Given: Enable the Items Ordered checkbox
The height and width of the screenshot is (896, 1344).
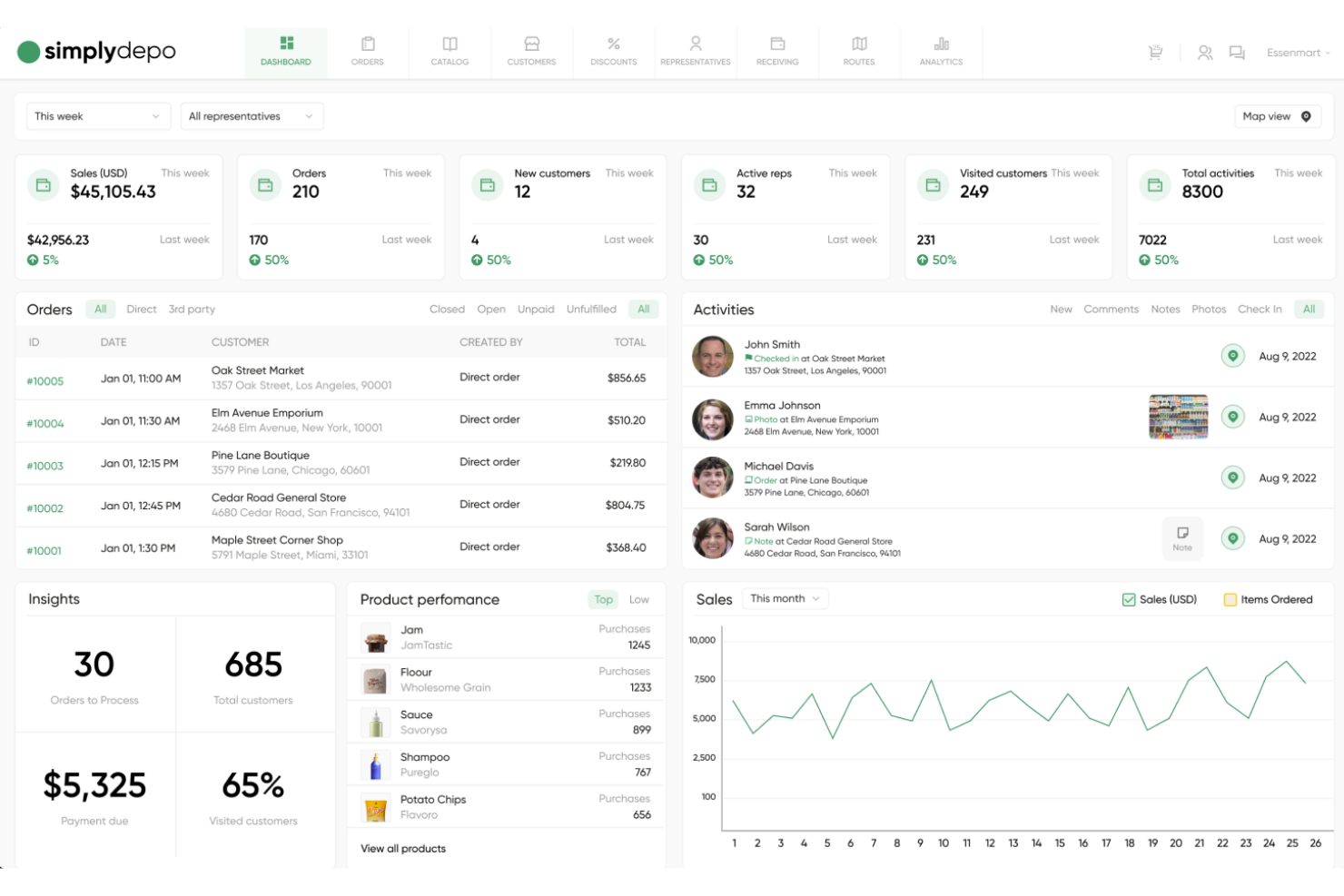Looking at the screenshot, I should coord(1230,600).
